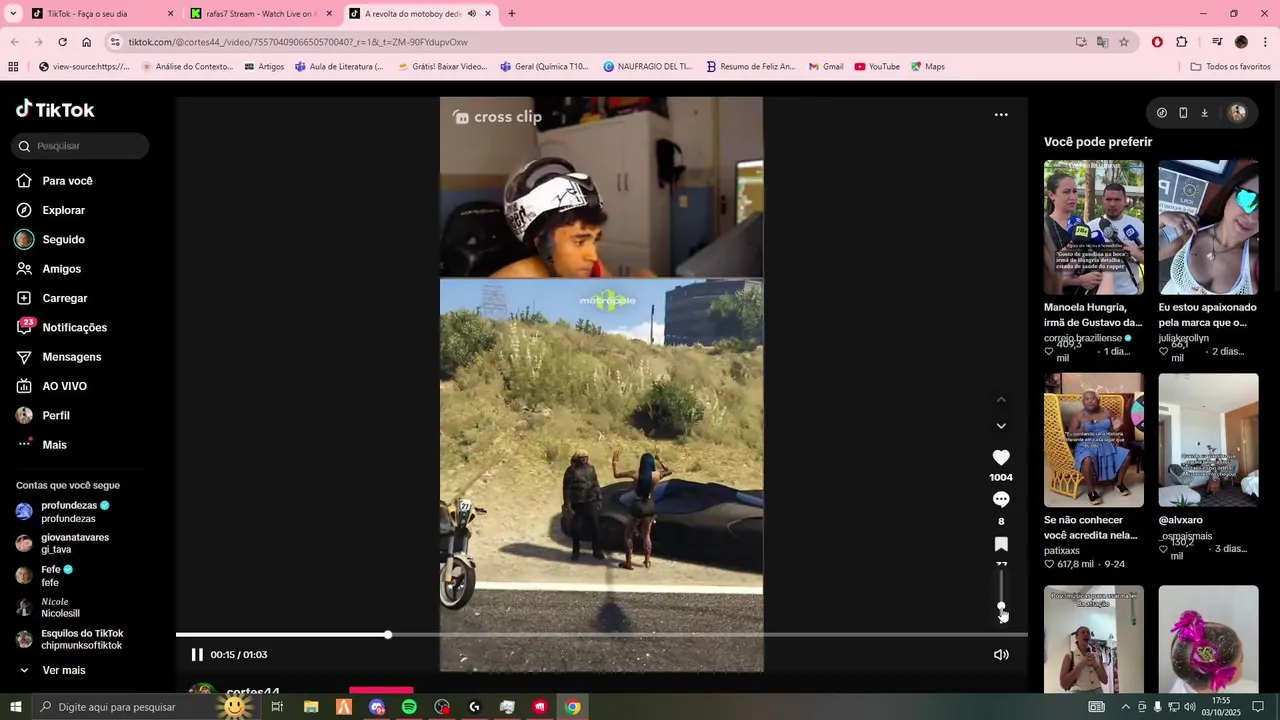Open video options three-dot menu
This screenshot has height=720, width=1280.
pos(1001,115)
